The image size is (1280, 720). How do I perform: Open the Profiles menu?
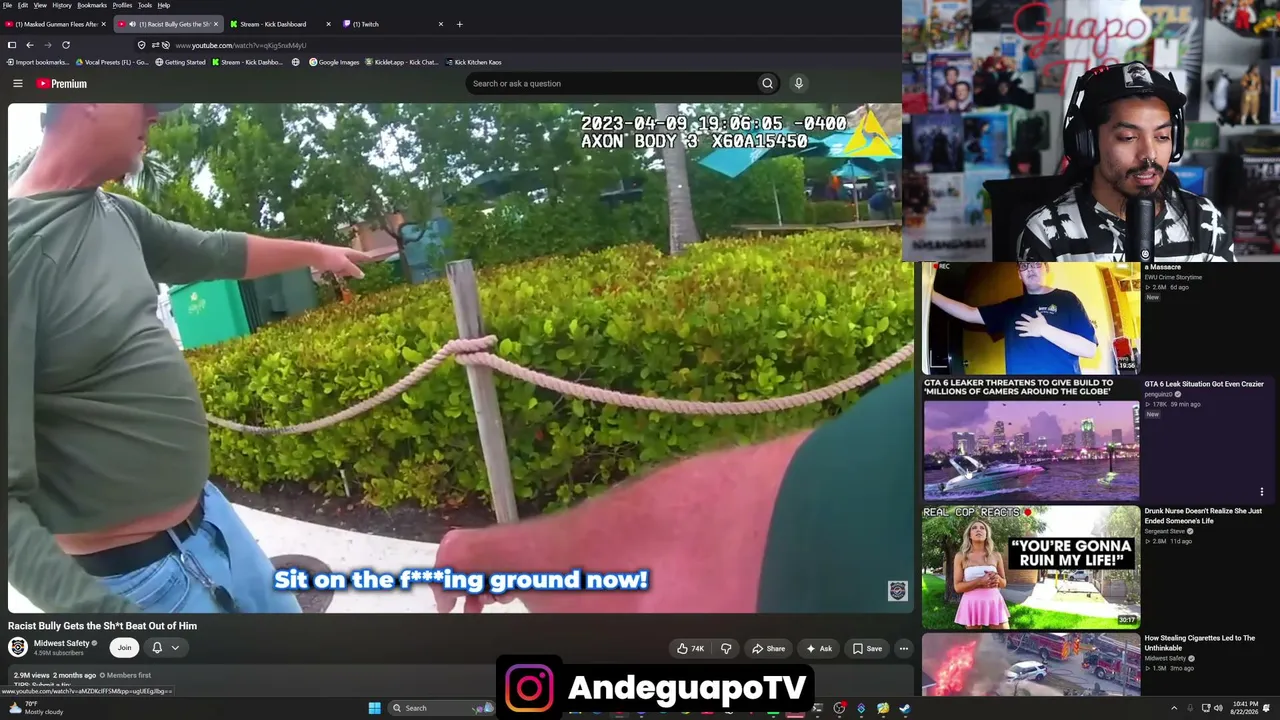[122, 5]
